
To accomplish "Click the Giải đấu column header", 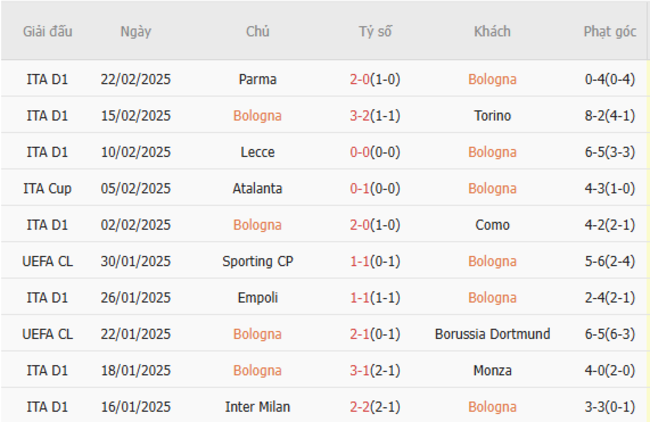I will (47, 32).
